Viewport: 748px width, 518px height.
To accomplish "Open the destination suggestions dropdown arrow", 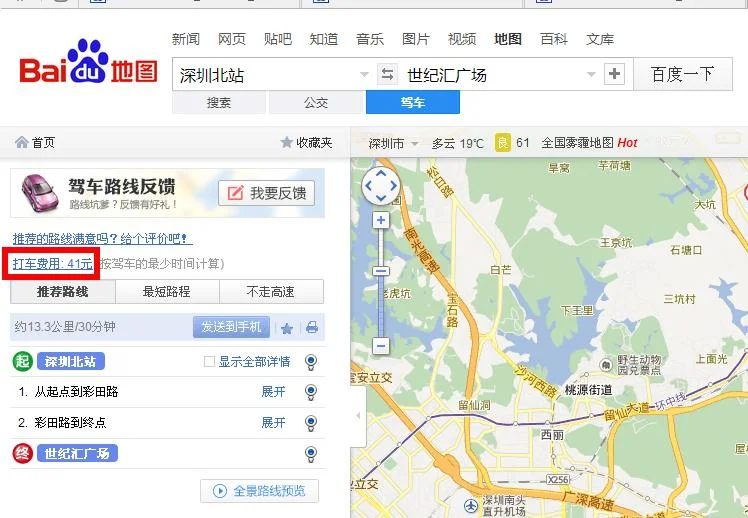I will [591, 74].
